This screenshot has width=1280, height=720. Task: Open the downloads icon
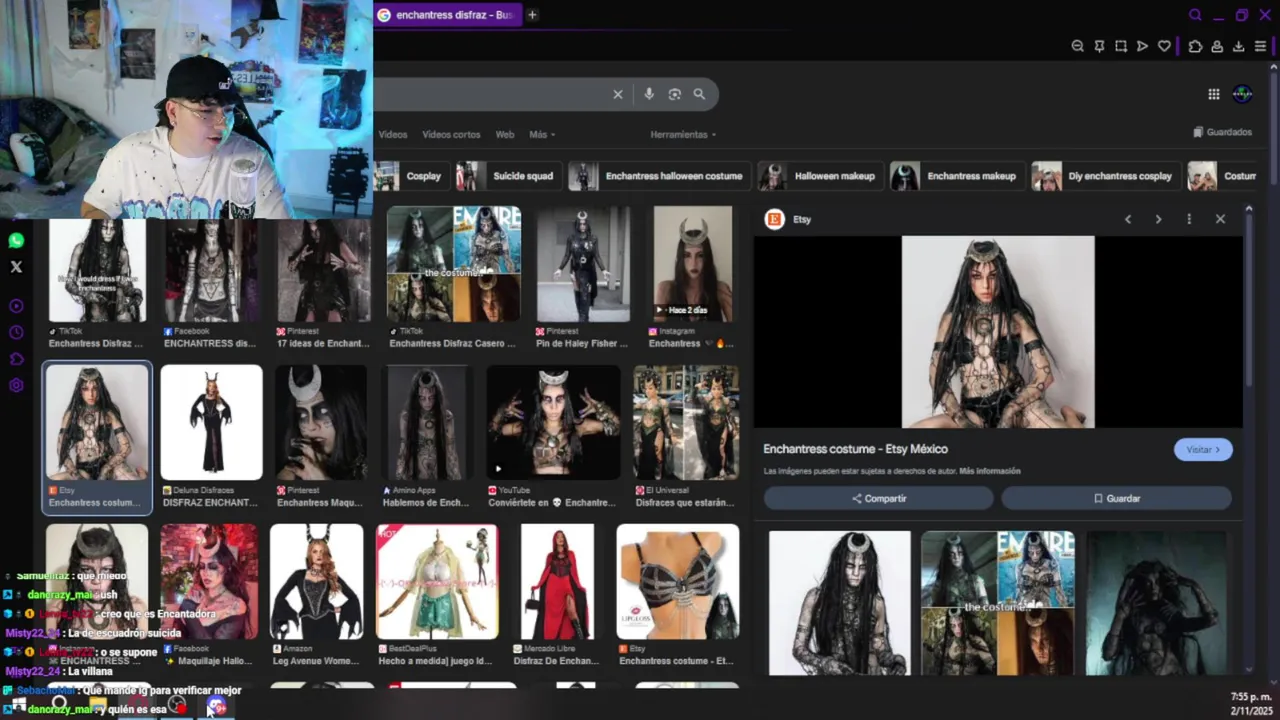tap(1238, 46)
